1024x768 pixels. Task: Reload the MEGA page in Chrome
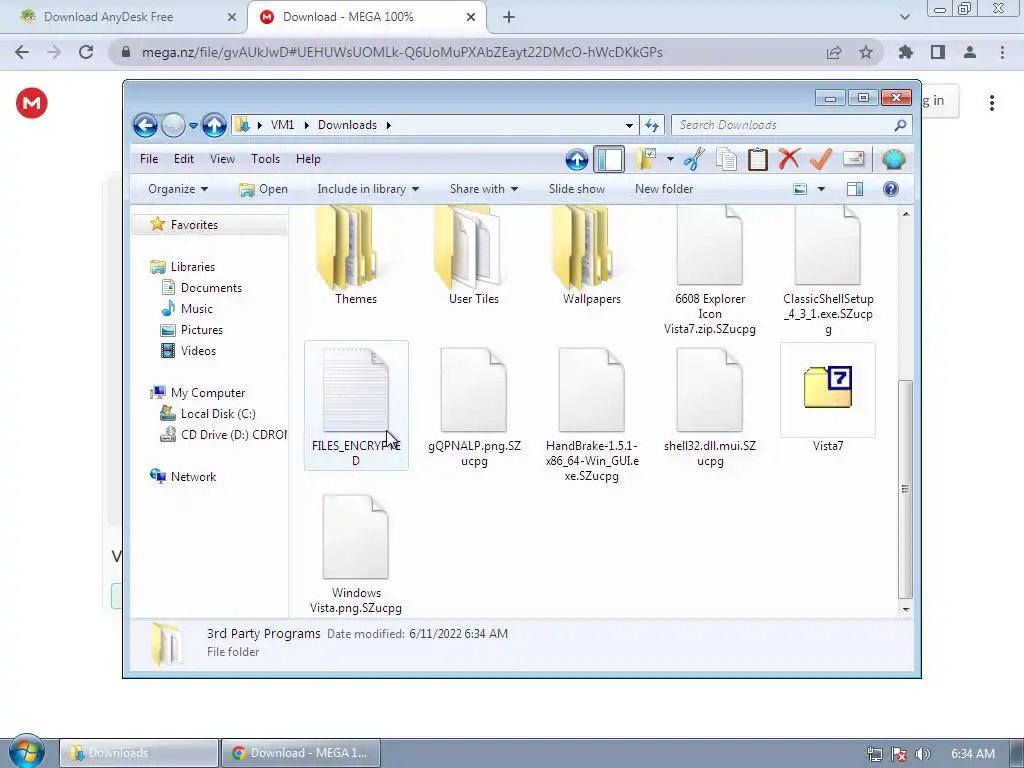click(86, 52)
